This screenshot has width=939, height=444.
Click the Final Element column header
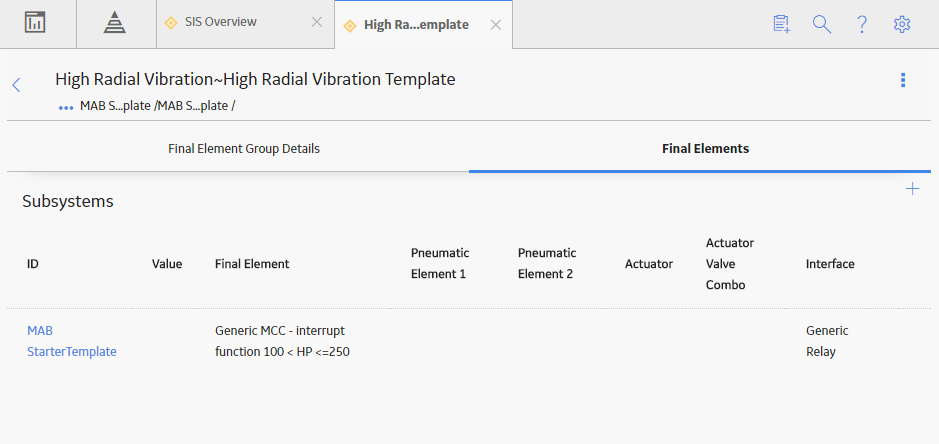[252, 264]
